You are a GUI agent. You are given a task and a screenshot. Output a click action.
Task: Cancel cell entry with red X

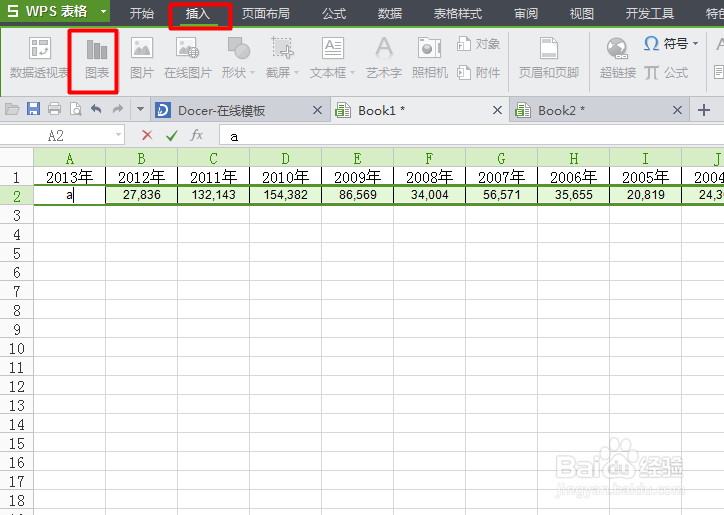147,135
